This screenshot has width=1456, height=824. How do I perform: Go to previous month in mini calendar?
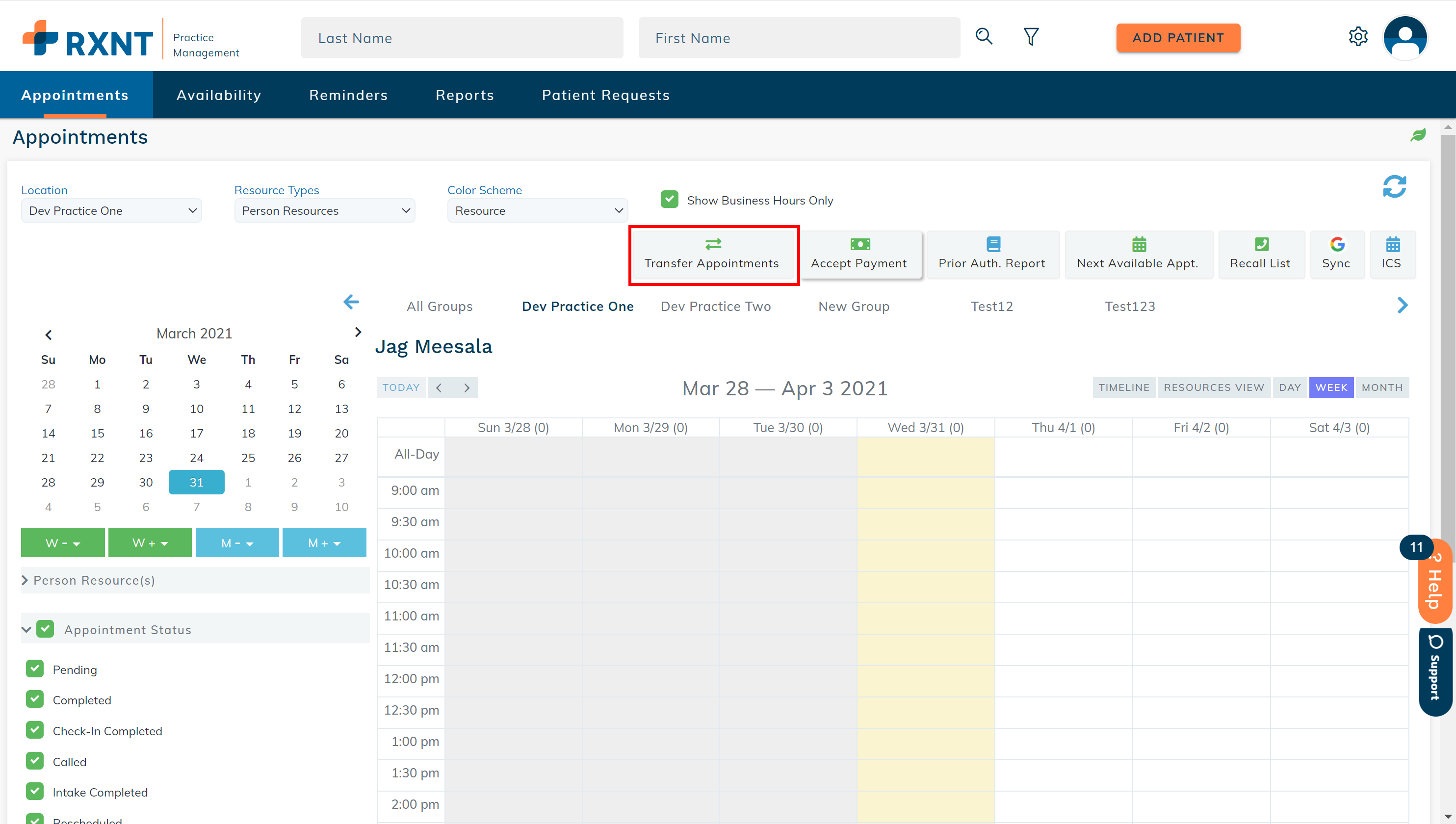pos(49,335)
